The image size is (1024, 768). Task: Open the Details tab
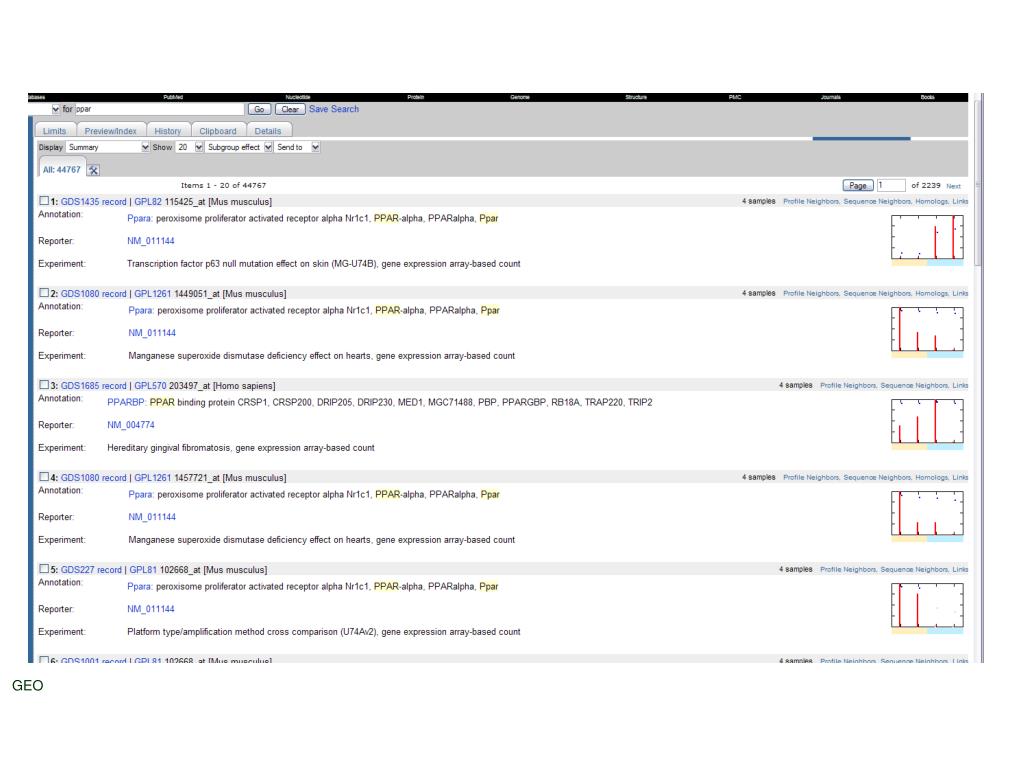tap(268, 131)
